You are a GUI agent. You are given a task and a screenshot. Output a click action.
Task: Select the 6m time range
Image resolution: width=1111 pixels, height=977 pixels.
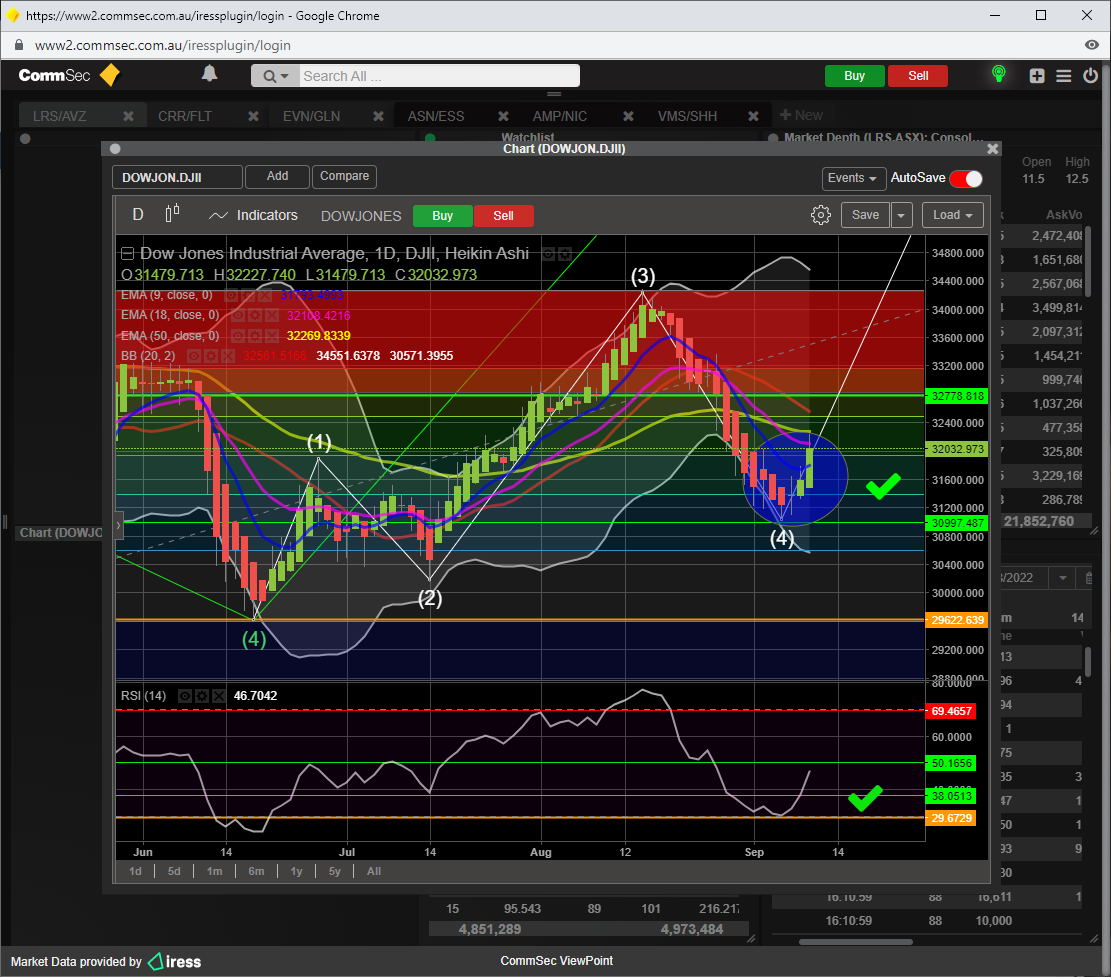pyautogui.click(x=256, y=871)
